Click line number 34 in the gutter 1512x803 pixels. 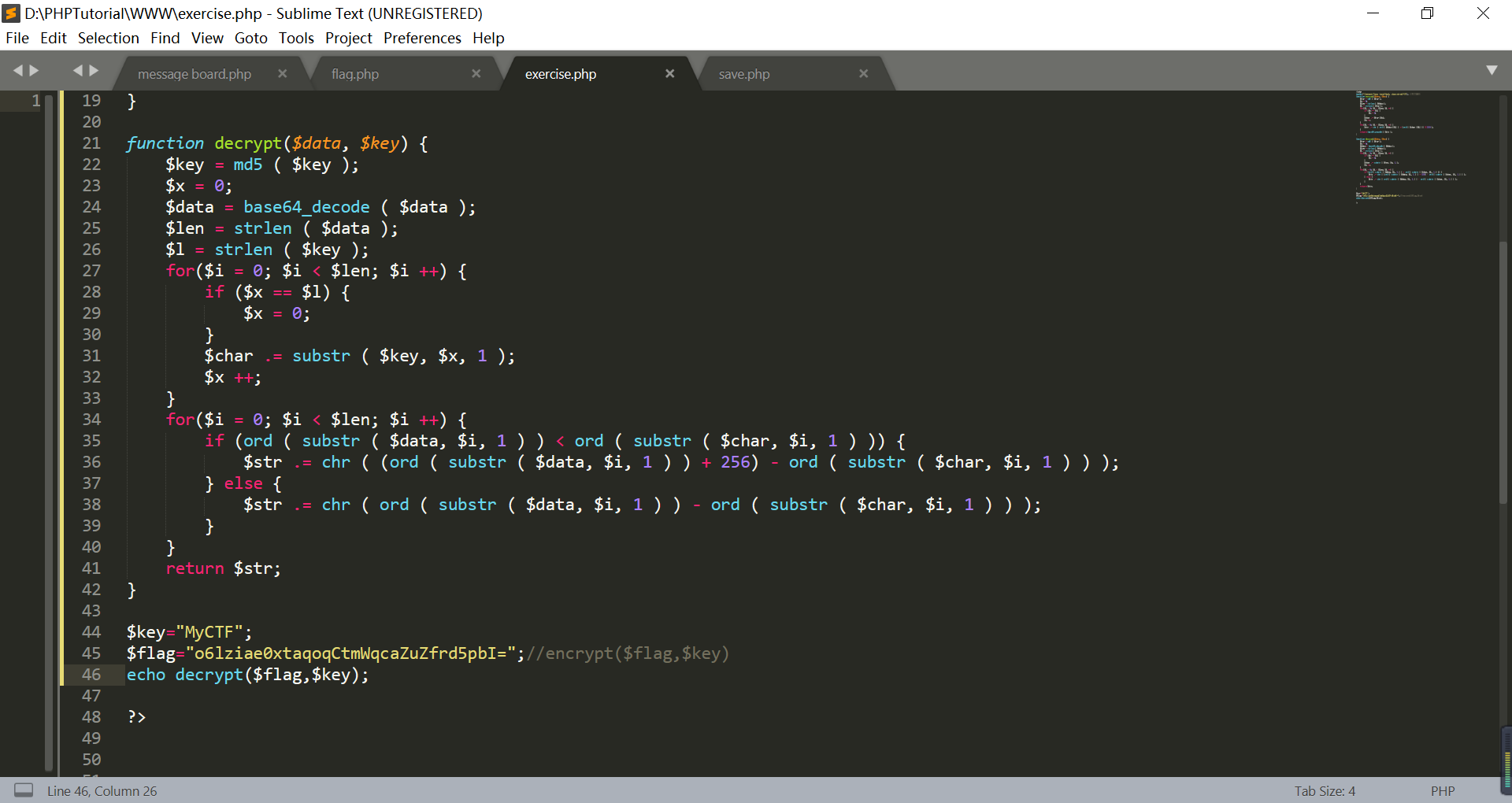click(x=91, y=420)
